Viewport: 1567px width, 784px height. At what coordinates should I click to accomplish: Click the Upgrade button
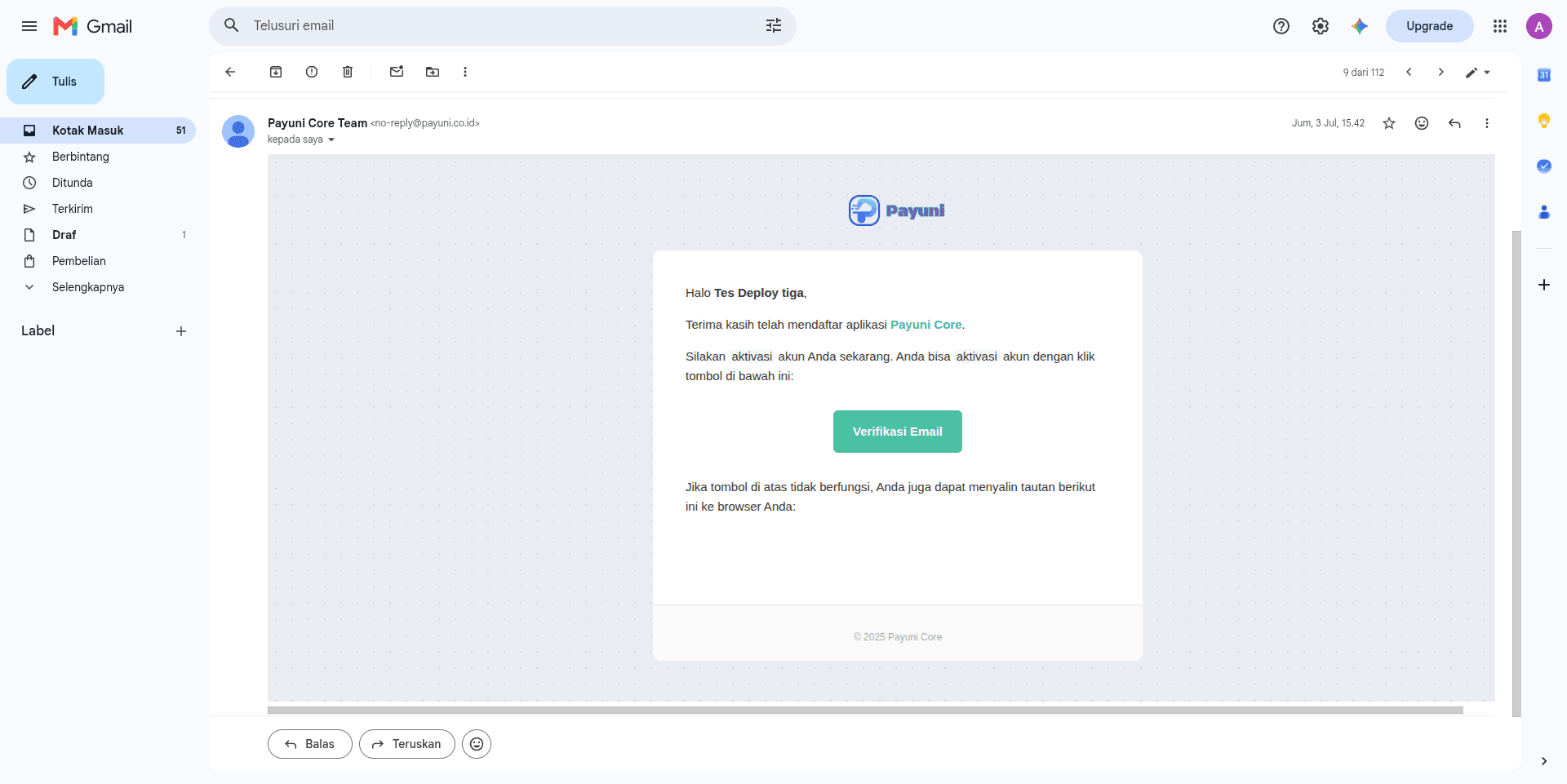point(1429,26)
